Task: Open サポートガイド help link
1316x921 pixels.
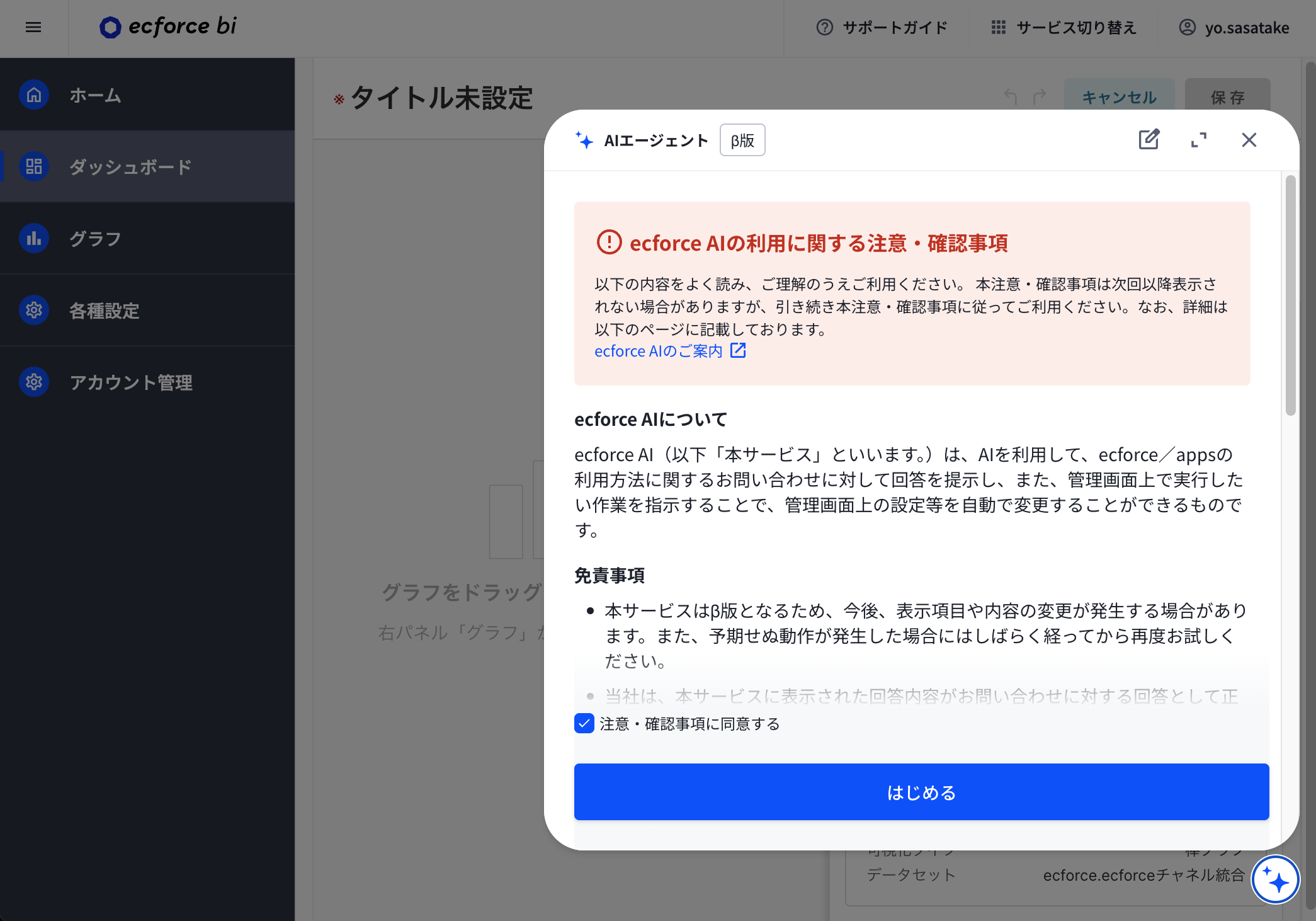Action: (x=882, y=28)
